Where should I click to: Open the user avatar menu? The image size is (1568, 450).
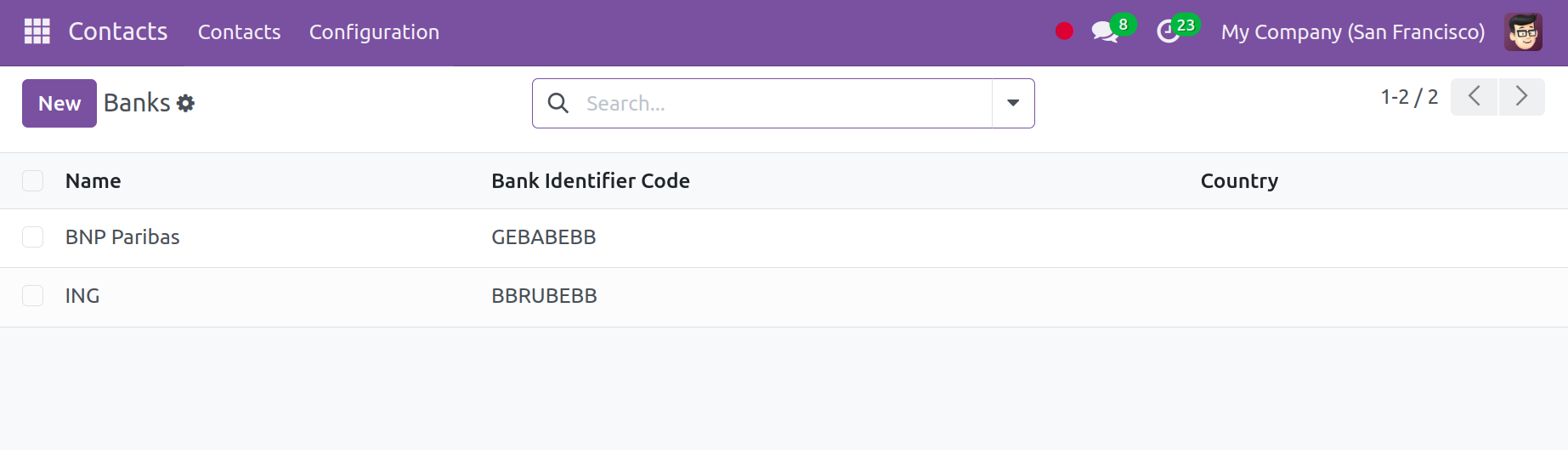(1523, 32)
